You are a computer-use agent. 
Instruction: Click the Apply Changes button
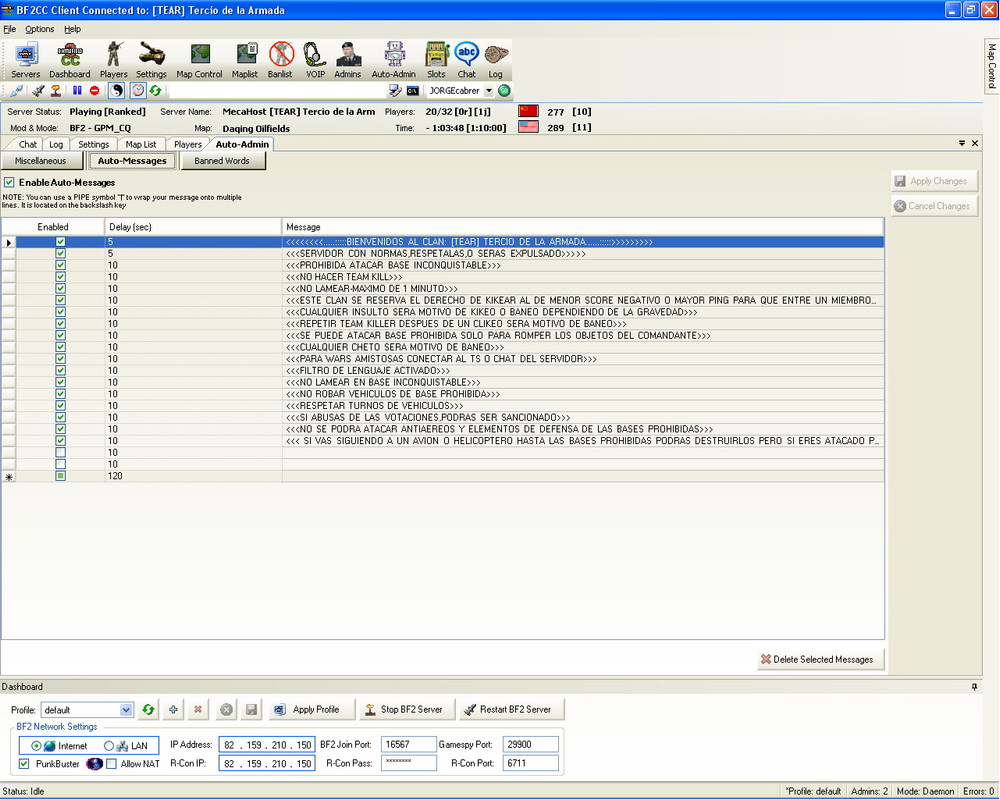tap(934, 181)
